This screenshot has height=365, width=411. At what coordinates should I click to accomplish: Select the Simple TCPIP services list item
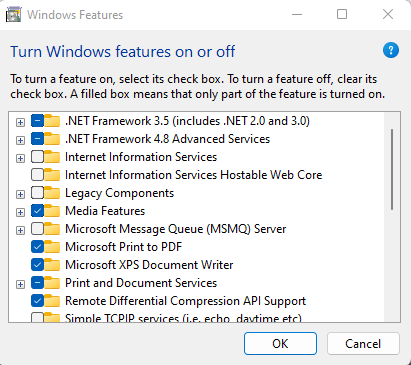[183, 318]
